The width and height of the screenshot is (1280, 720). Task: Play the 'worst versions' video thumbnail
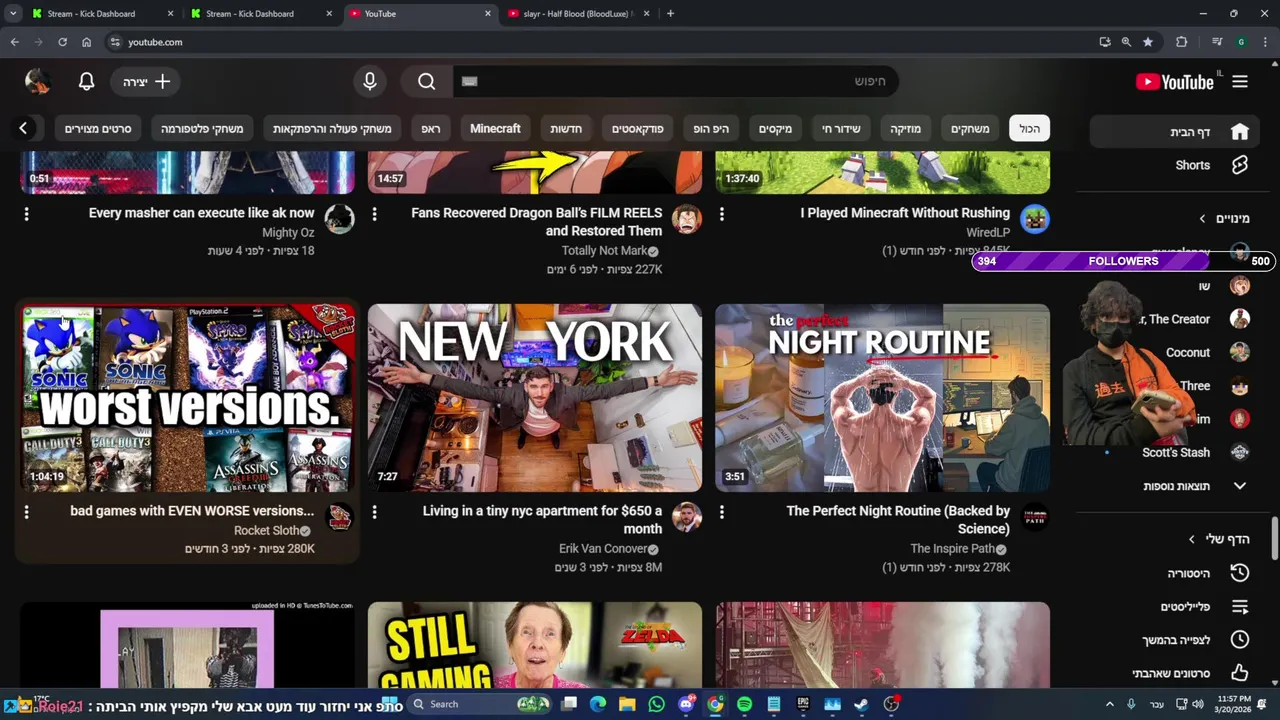coord(187,398)
